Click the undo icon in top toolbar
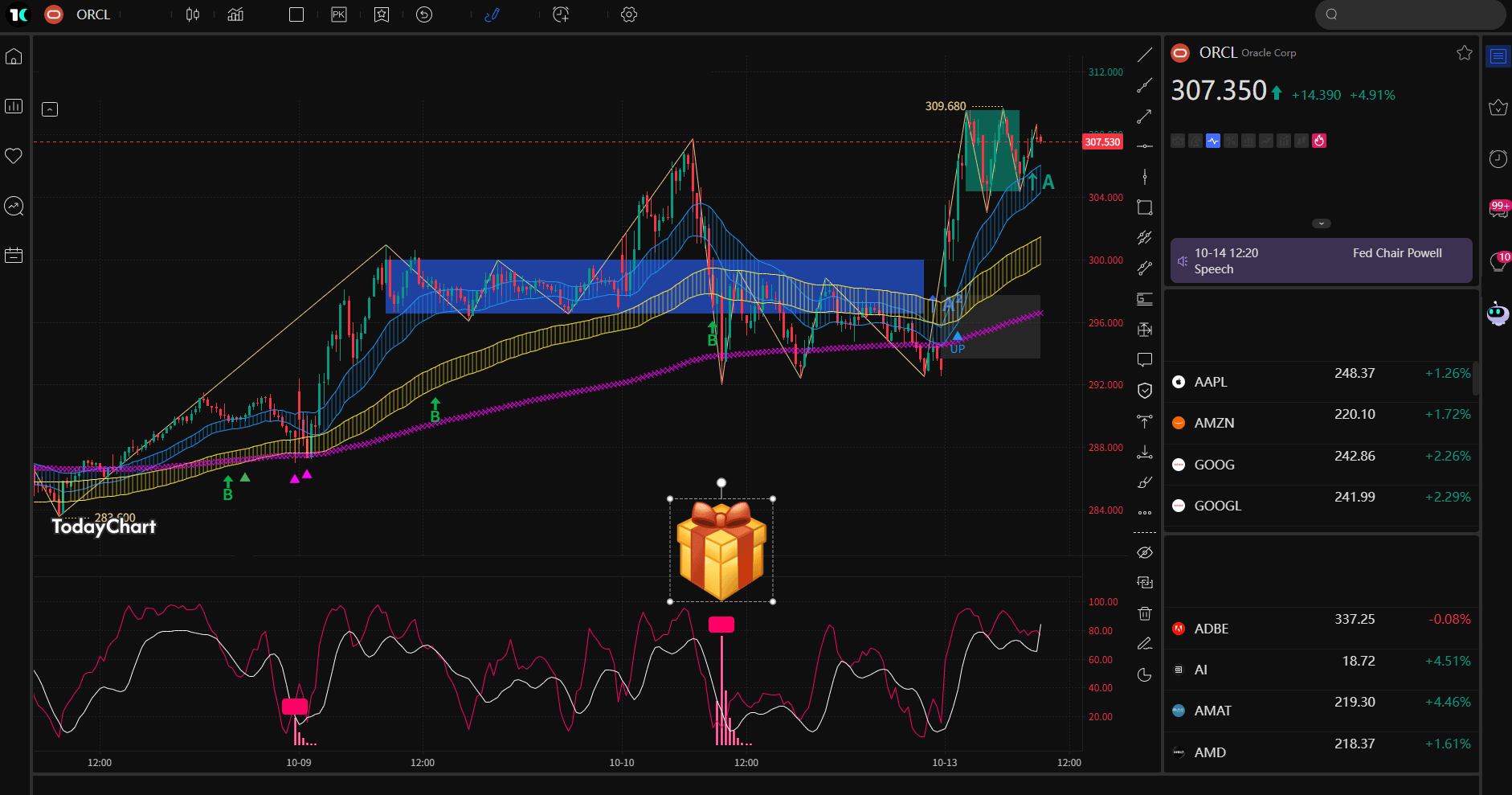This screenshot has height=795, width=1512. pyautogui.click(x=424, y=14)
